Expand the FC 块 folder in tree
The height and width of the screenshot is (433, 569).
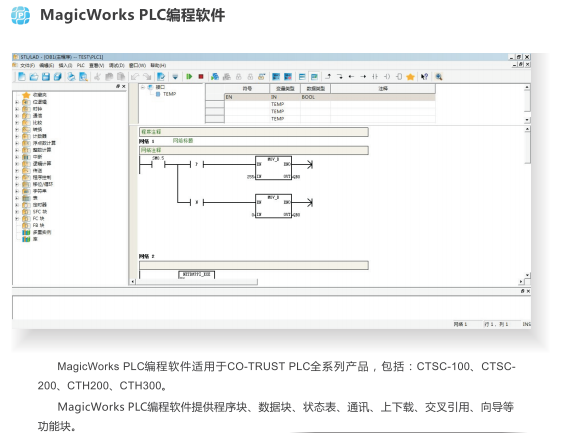[17, 218]
